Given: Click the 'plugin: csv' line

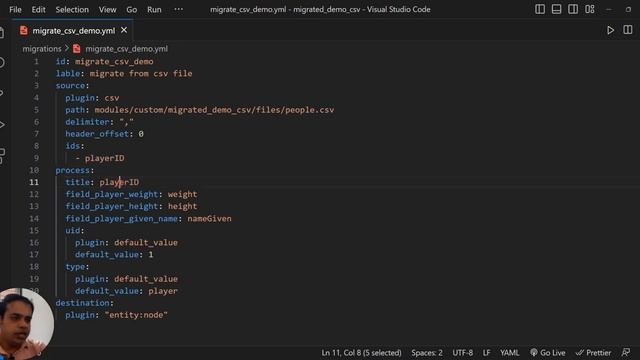Looking at the screenshot, I should pos(92,98).
